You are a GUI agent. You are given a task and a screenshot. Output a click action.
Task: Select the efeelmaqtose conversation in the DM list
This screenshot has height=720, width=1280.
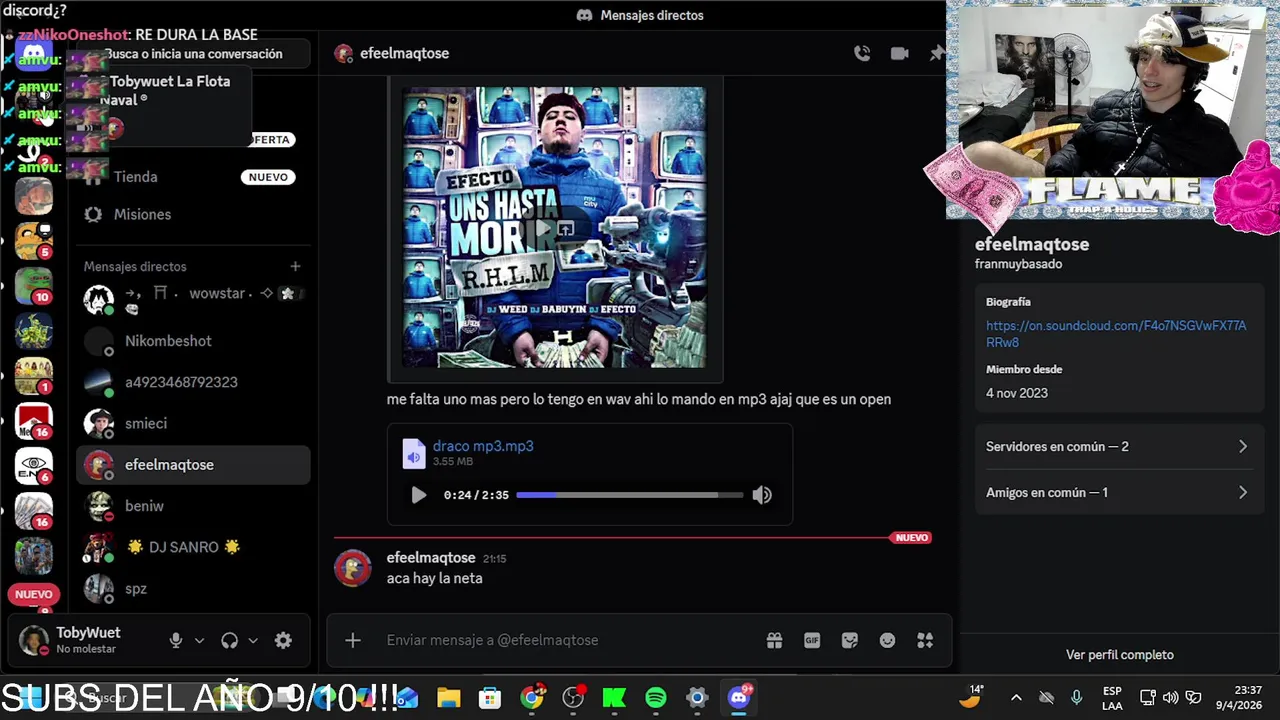(x=193, y=465)
